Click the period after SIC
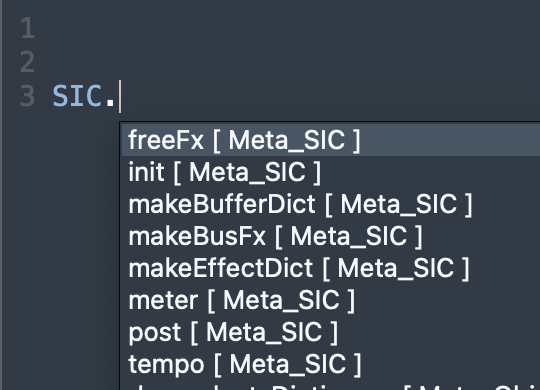 coord(110,102)
